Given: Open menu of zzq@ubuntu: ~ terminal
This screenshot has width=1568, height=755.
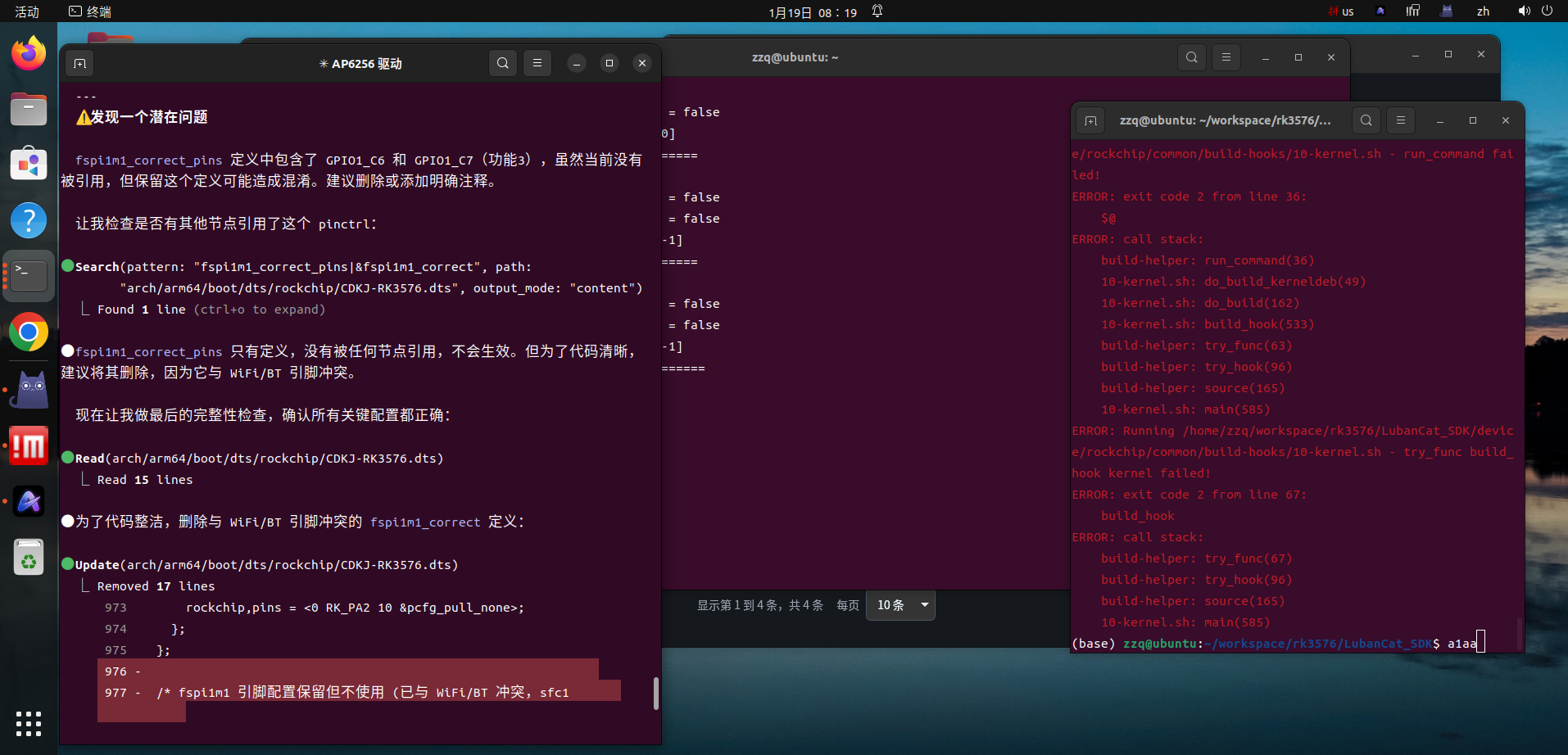Looking at the screenshot, I should point(1226,57).
